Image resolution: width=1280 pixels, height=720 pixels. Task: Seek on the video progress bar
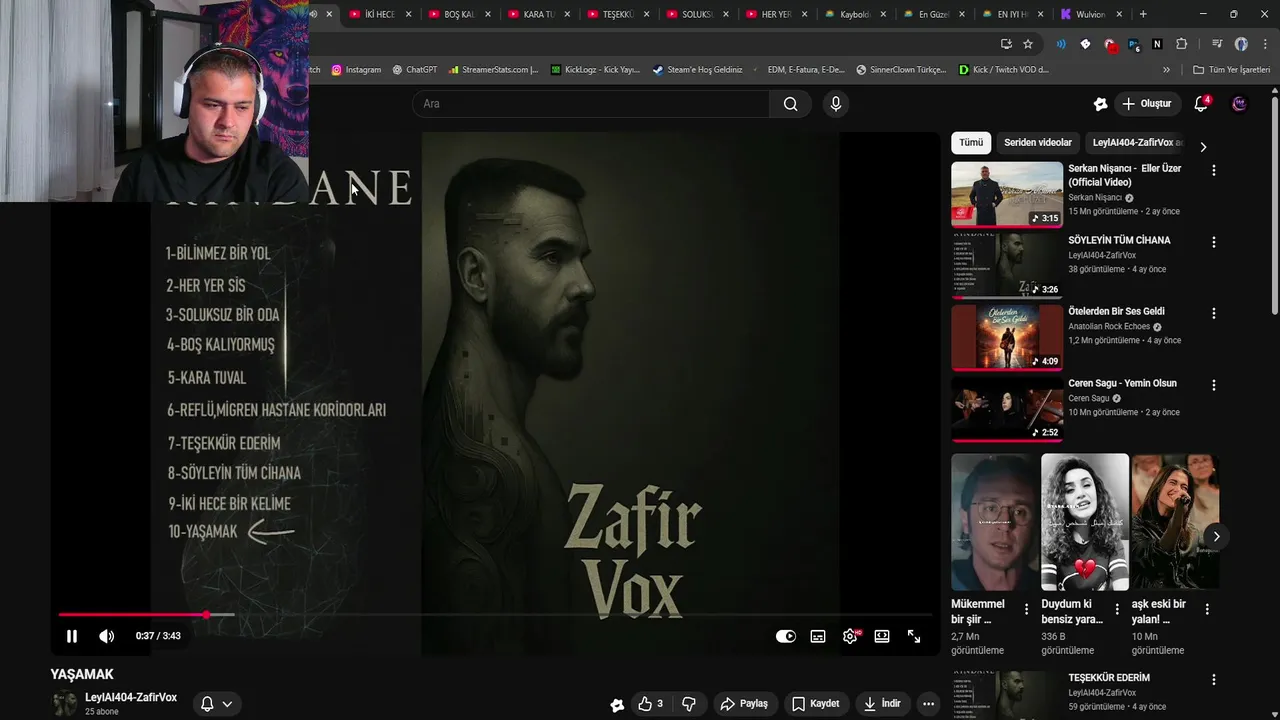[x=495, y=615]
